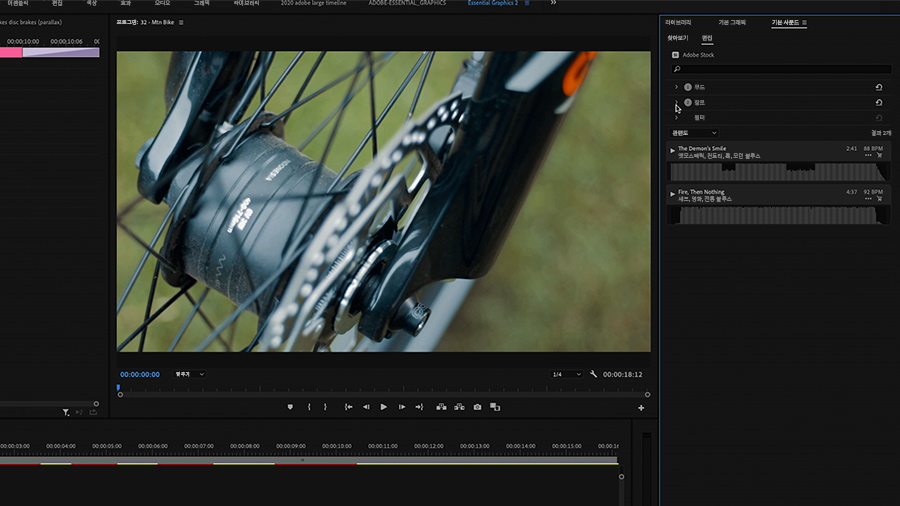Reset the 필터 section
This screenshot has height=506, width=900.
[x=879, y=118]
